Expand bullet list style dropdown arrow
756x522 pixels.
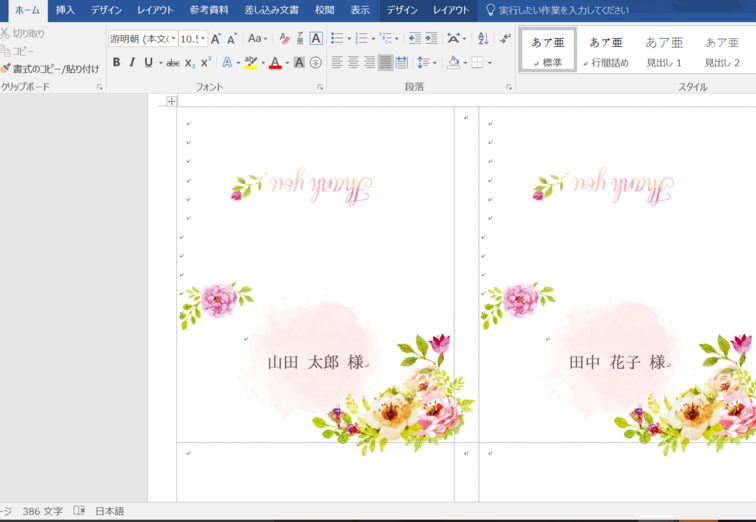349,39
